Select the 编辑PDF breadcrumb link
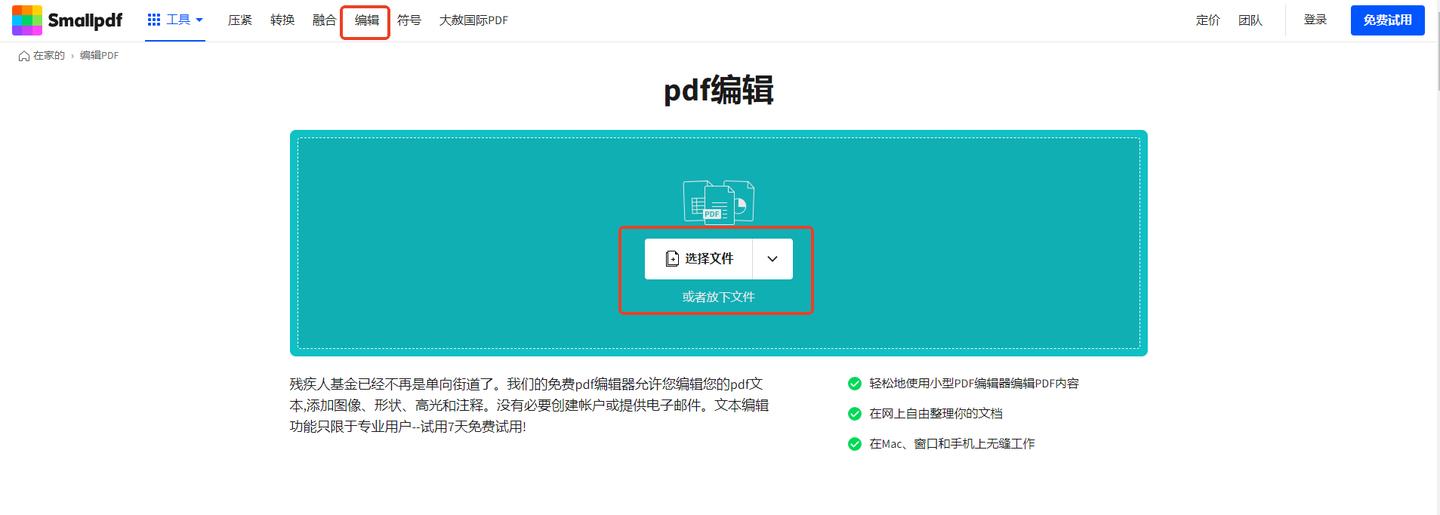 [99, 56]
